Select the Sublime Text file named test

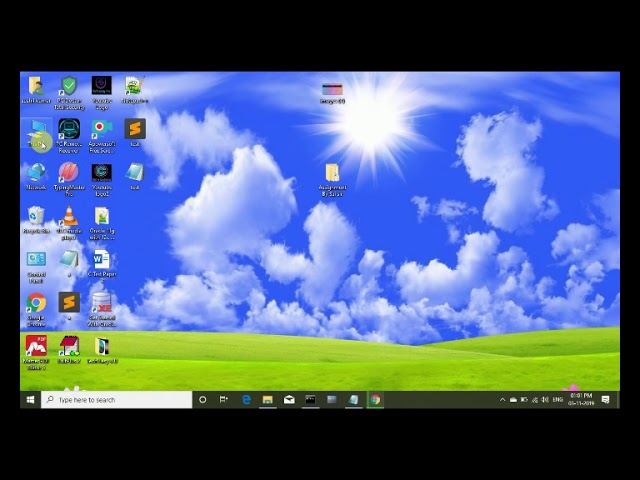135,133
